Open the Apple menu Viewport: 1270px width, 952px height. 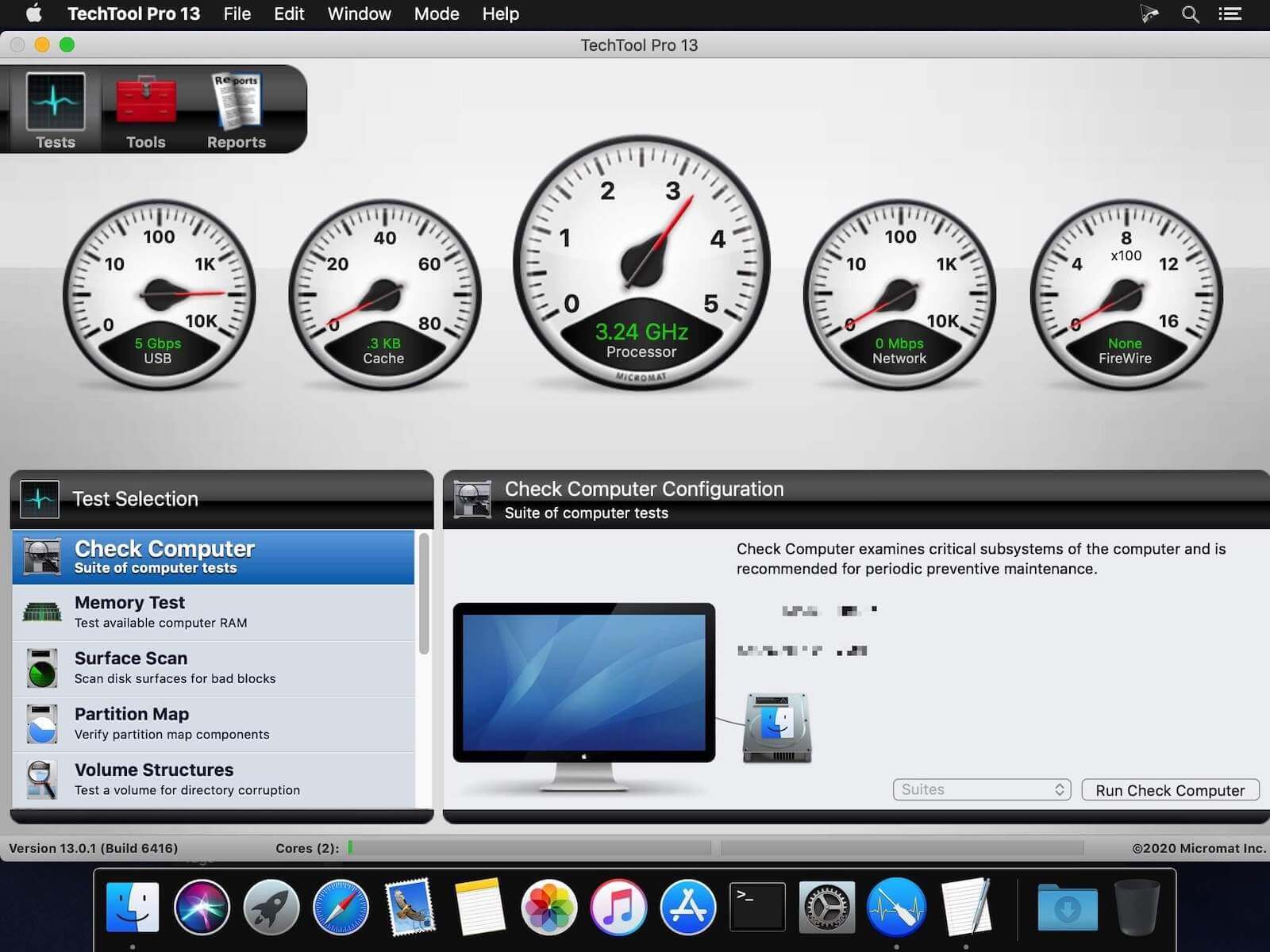[x=33, y=13]
